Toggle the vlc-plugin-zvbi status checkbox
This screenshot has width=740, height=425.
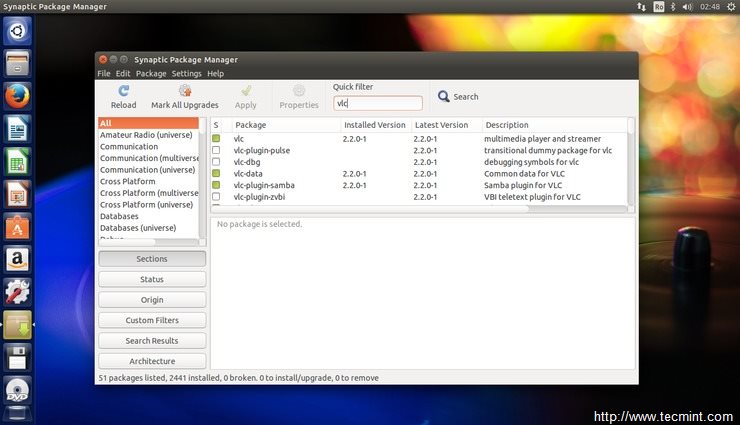[216, 197]
